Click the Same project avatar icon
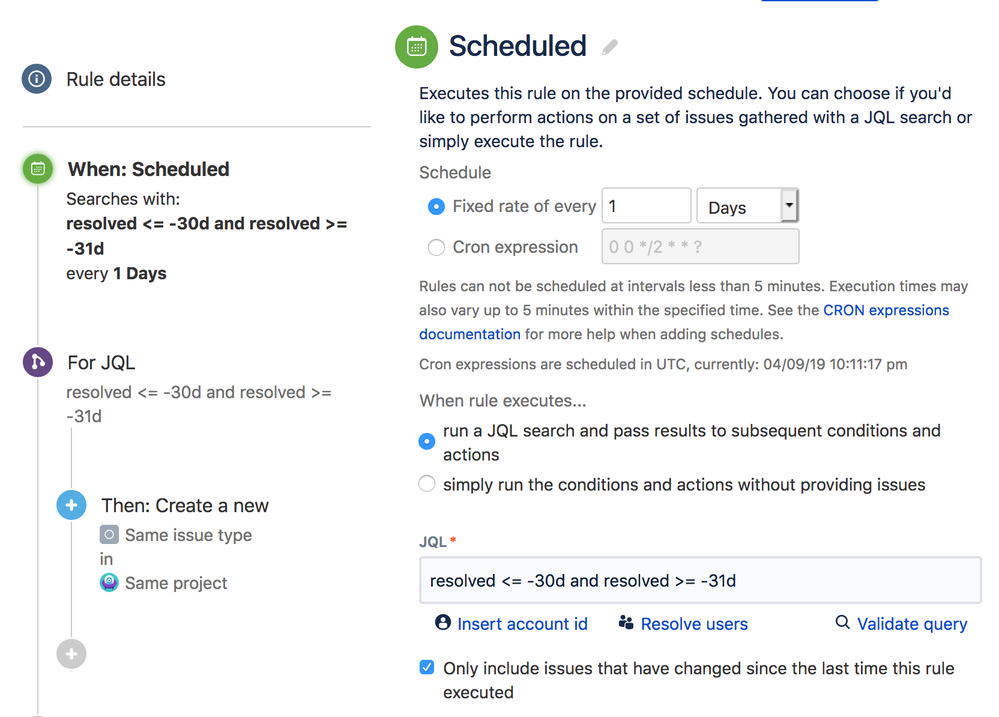 point(108,582)
